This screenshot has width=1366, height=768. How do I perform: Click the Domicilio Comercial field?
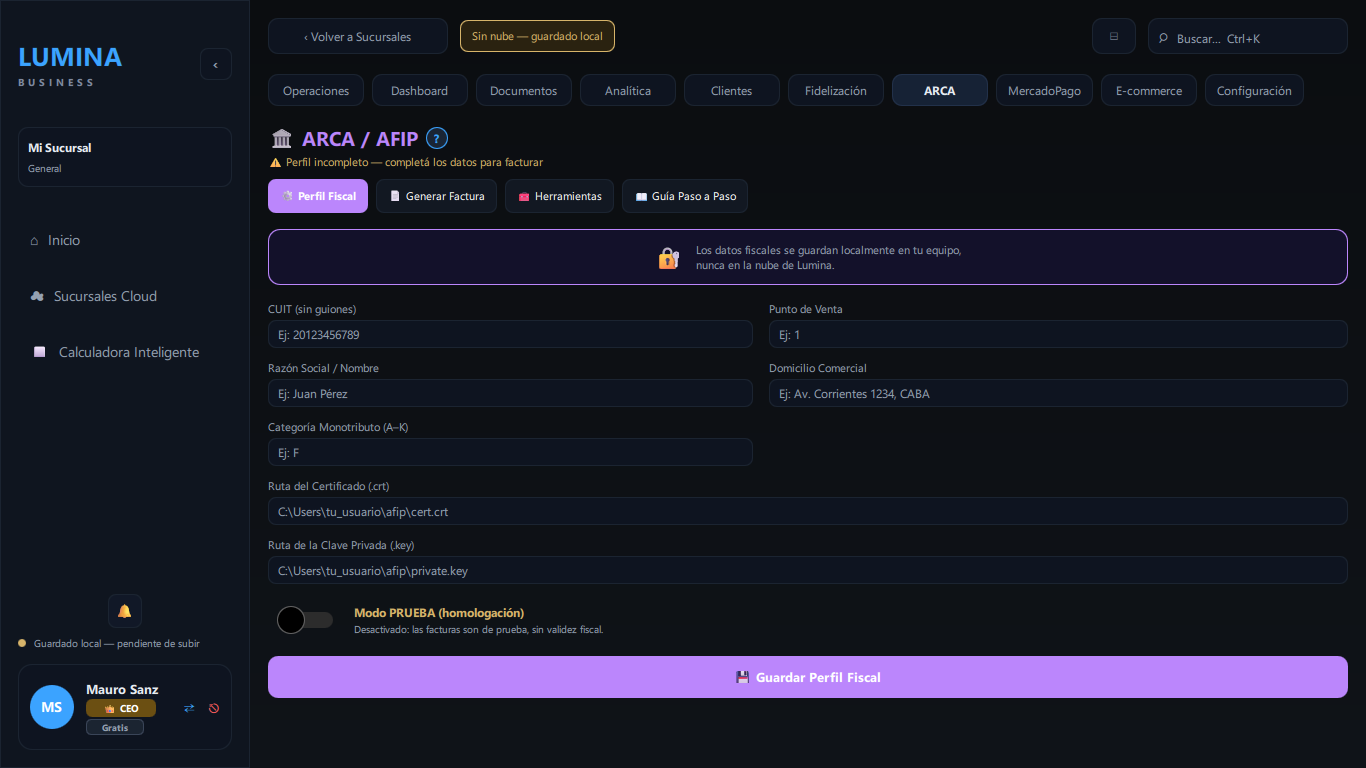pyautogui.click(x=1058, y=393)
